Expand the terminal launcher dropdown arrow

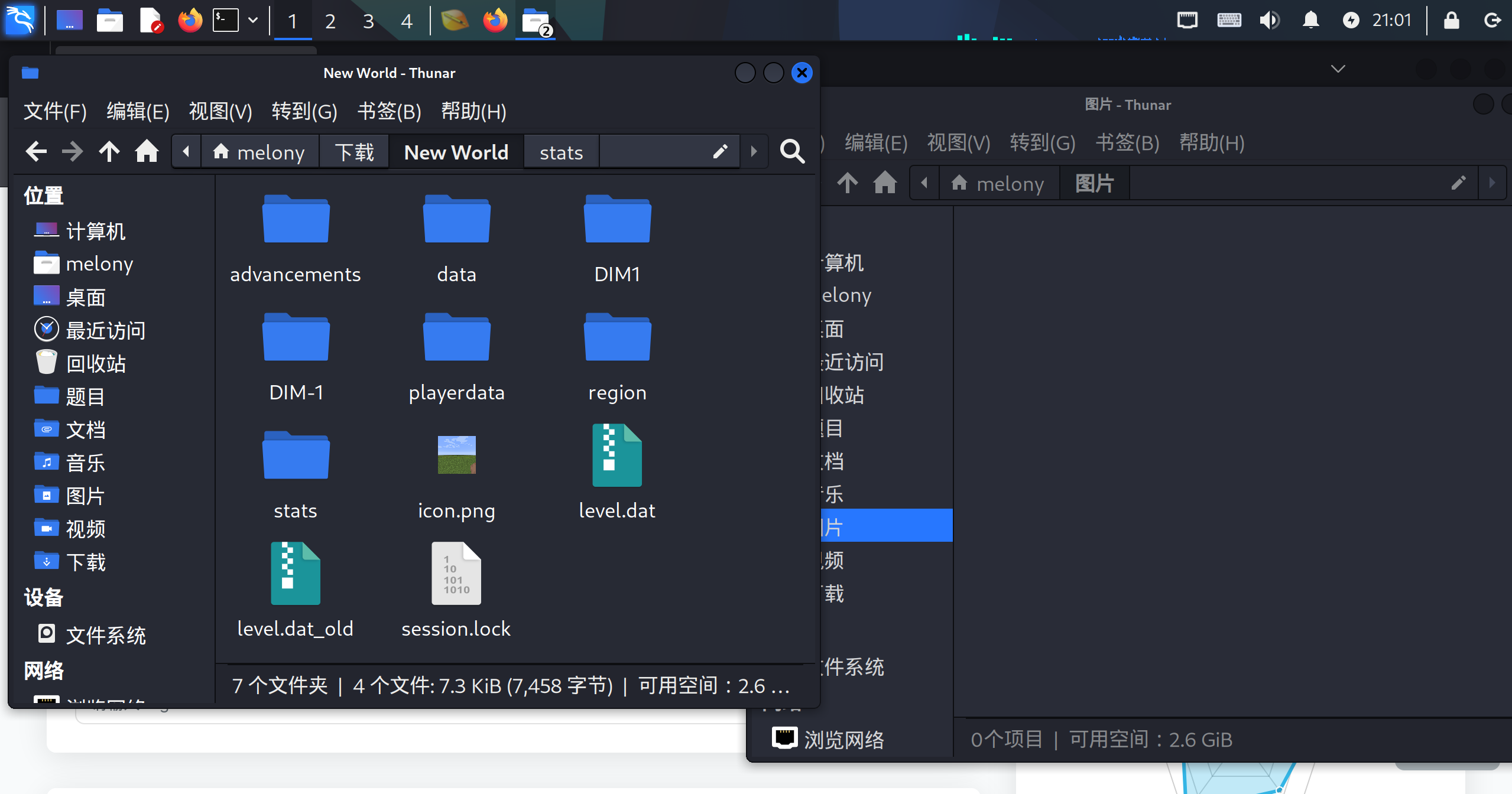click(x=253, y=20)
